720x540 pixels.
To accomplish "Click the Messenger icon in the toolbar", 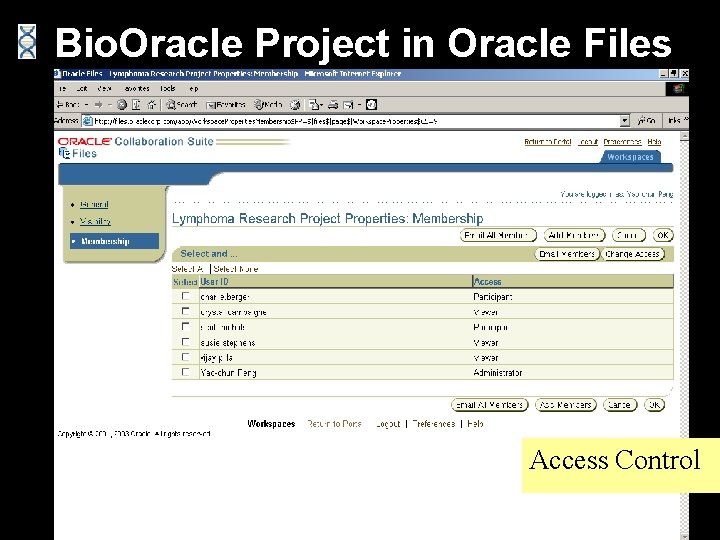I will 371,105.
